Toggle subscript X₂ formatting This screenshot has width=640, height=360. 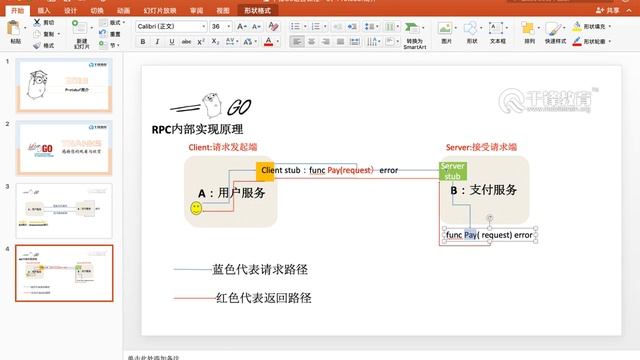(x=215, y=42)
